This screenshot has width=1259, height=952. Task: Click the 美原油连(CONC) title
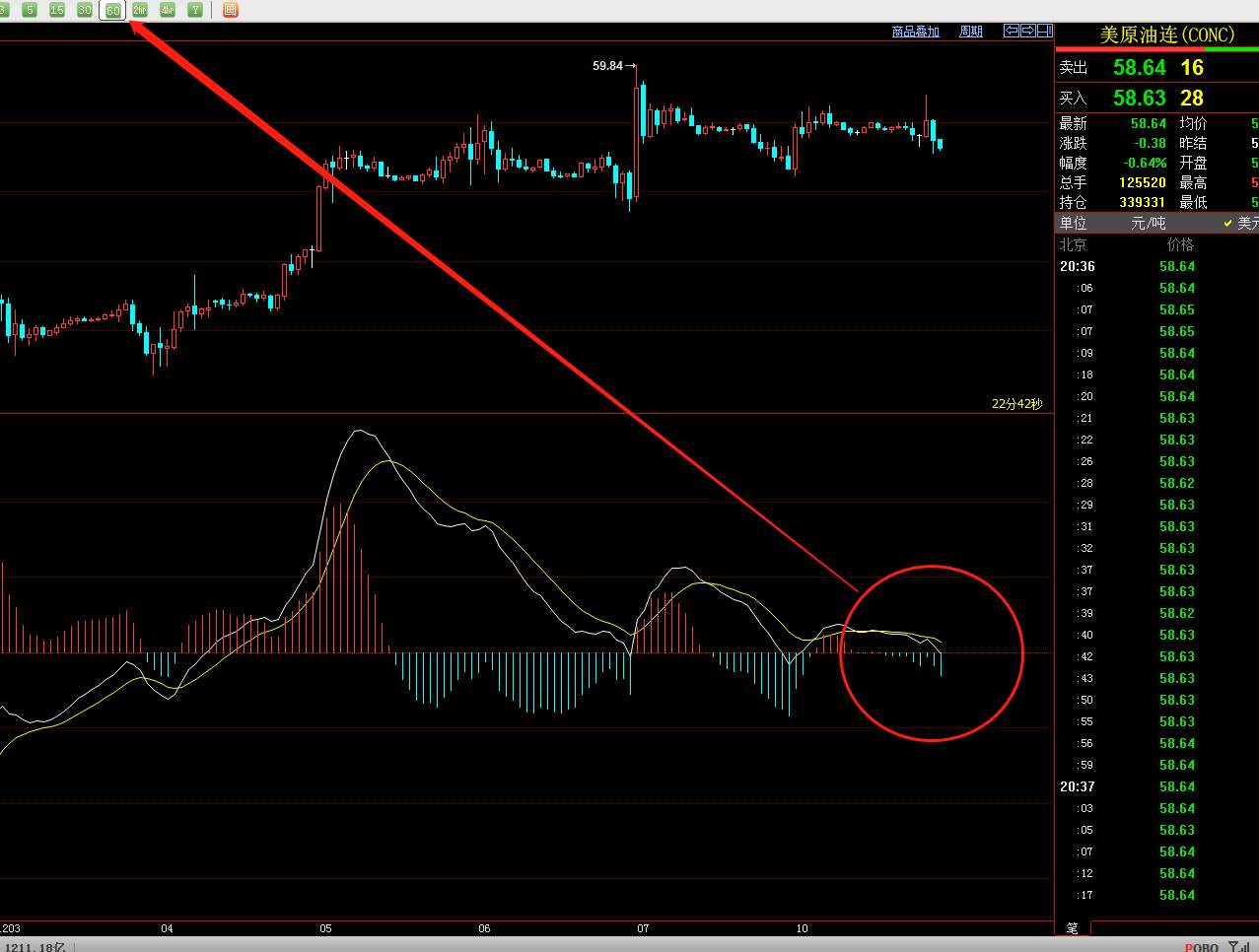(1166, 34)
